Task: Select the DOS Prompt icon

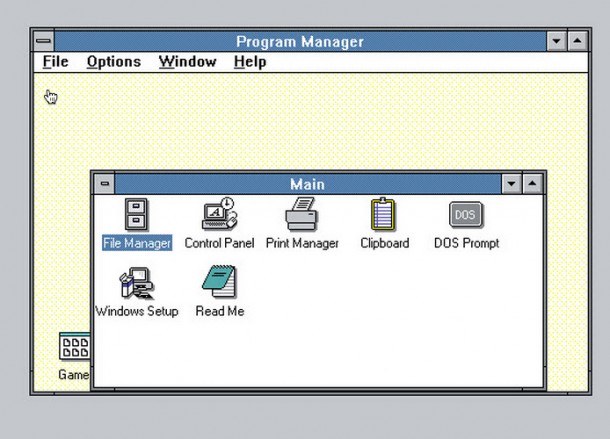Action: [x=466, y=214]
